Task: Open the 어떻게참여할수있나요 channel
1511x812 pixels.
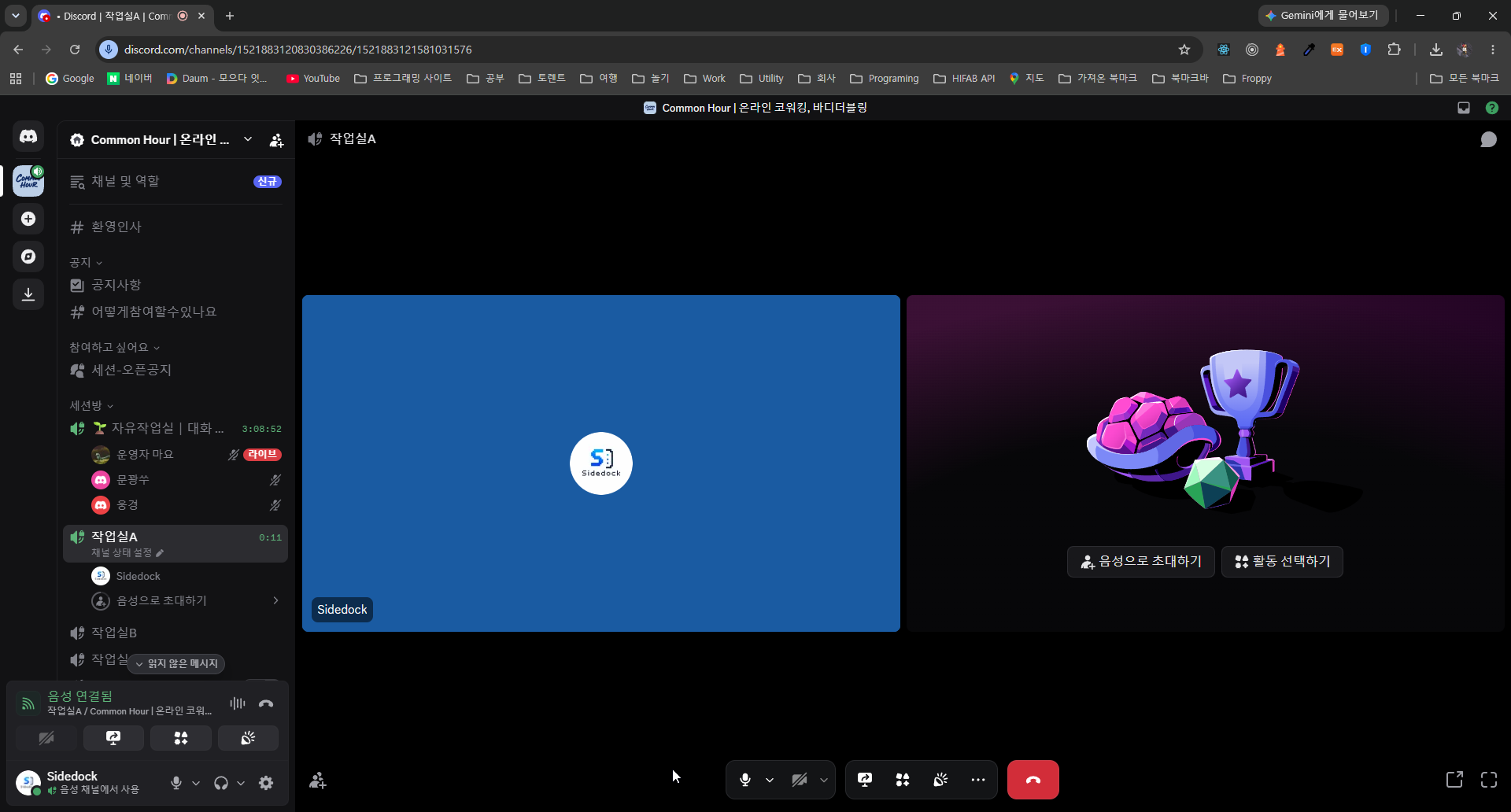Action: (175, 312)
